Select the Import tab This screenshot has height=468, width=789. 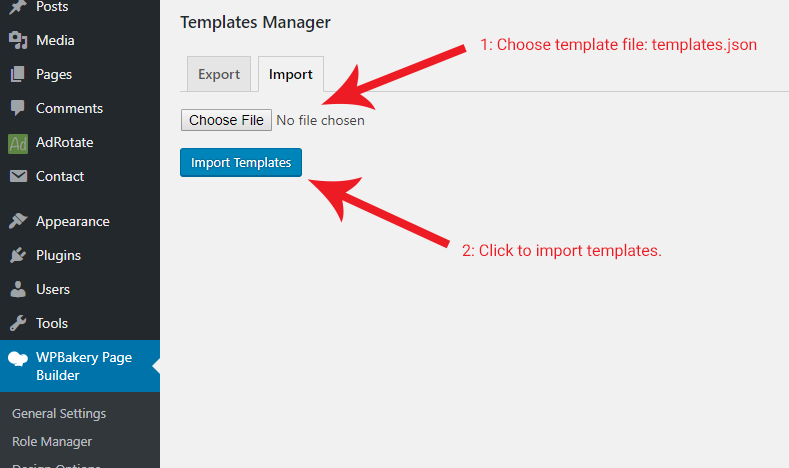(x=291, y=74)
